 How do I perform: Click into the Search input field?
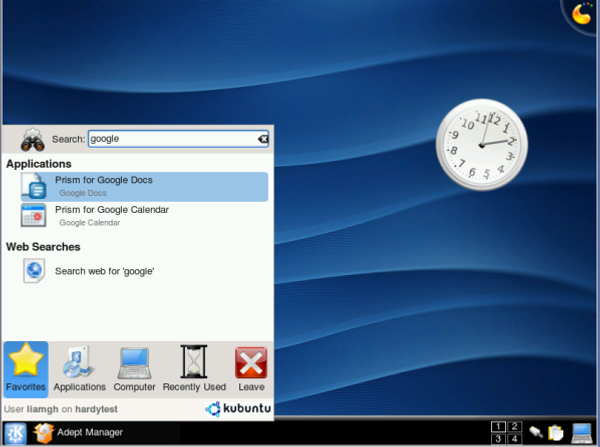[x=178, y=139]
